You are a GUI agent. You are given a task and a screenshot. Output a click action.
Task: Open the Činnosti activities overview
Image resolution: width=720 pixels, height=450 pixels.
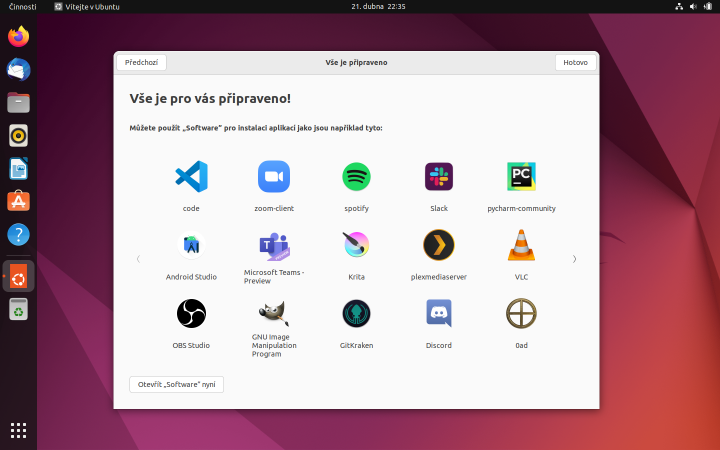pyautogui.click(x=22, y=6)
